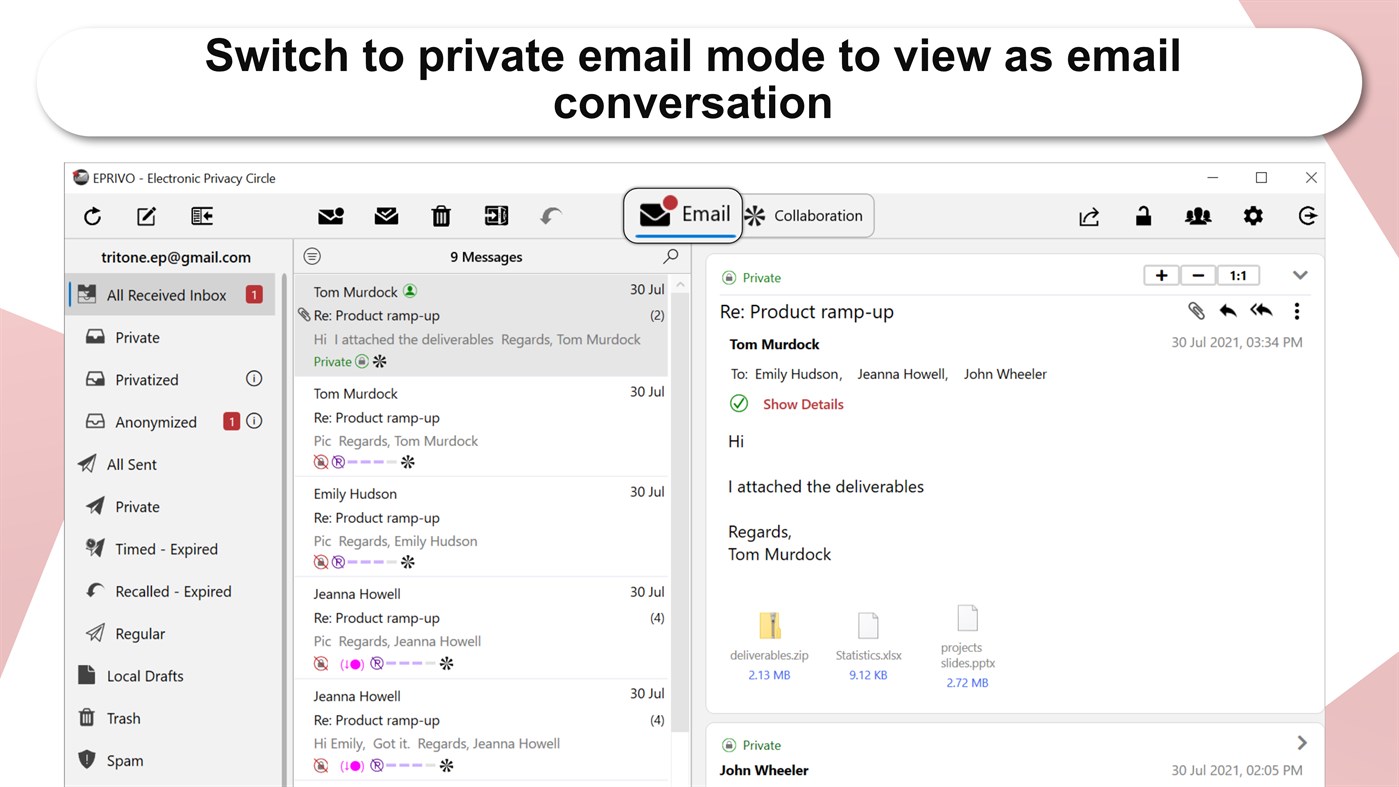Viewport: 1399px width, 787px height.
Task: Open the message list filter menu
Action: (x=311, y=256)
